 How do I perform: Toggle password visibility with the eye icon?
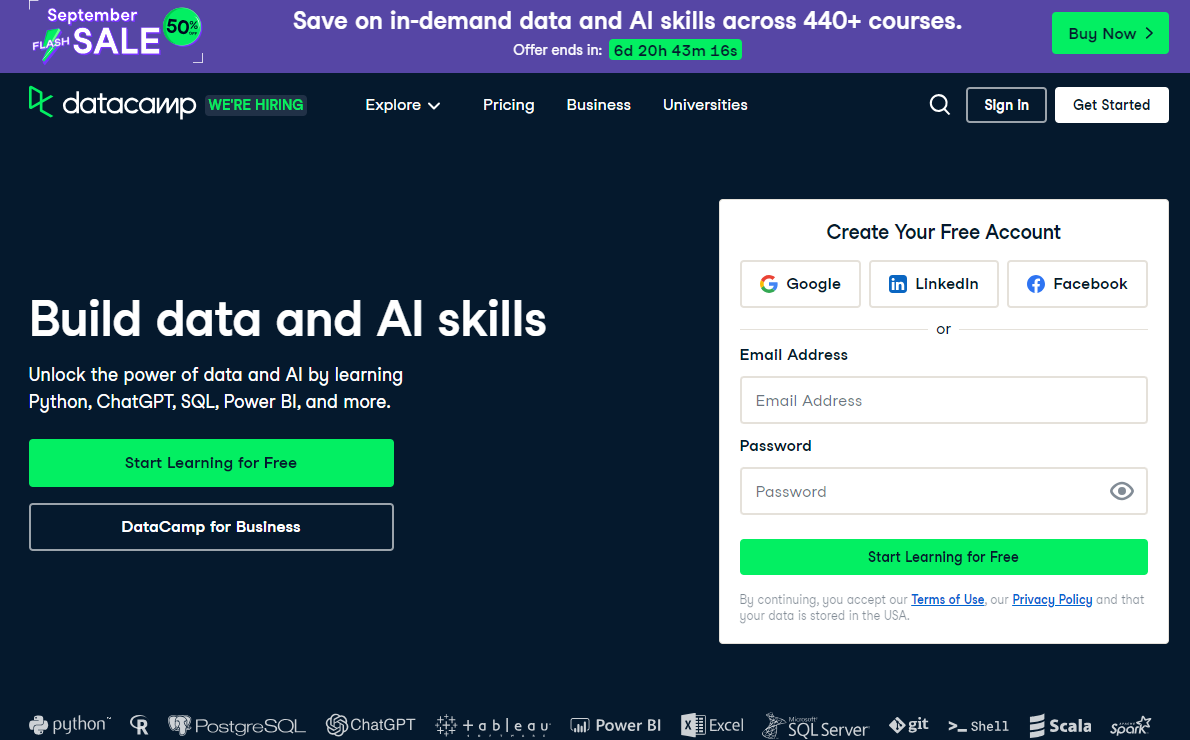tap(1121, 491)
